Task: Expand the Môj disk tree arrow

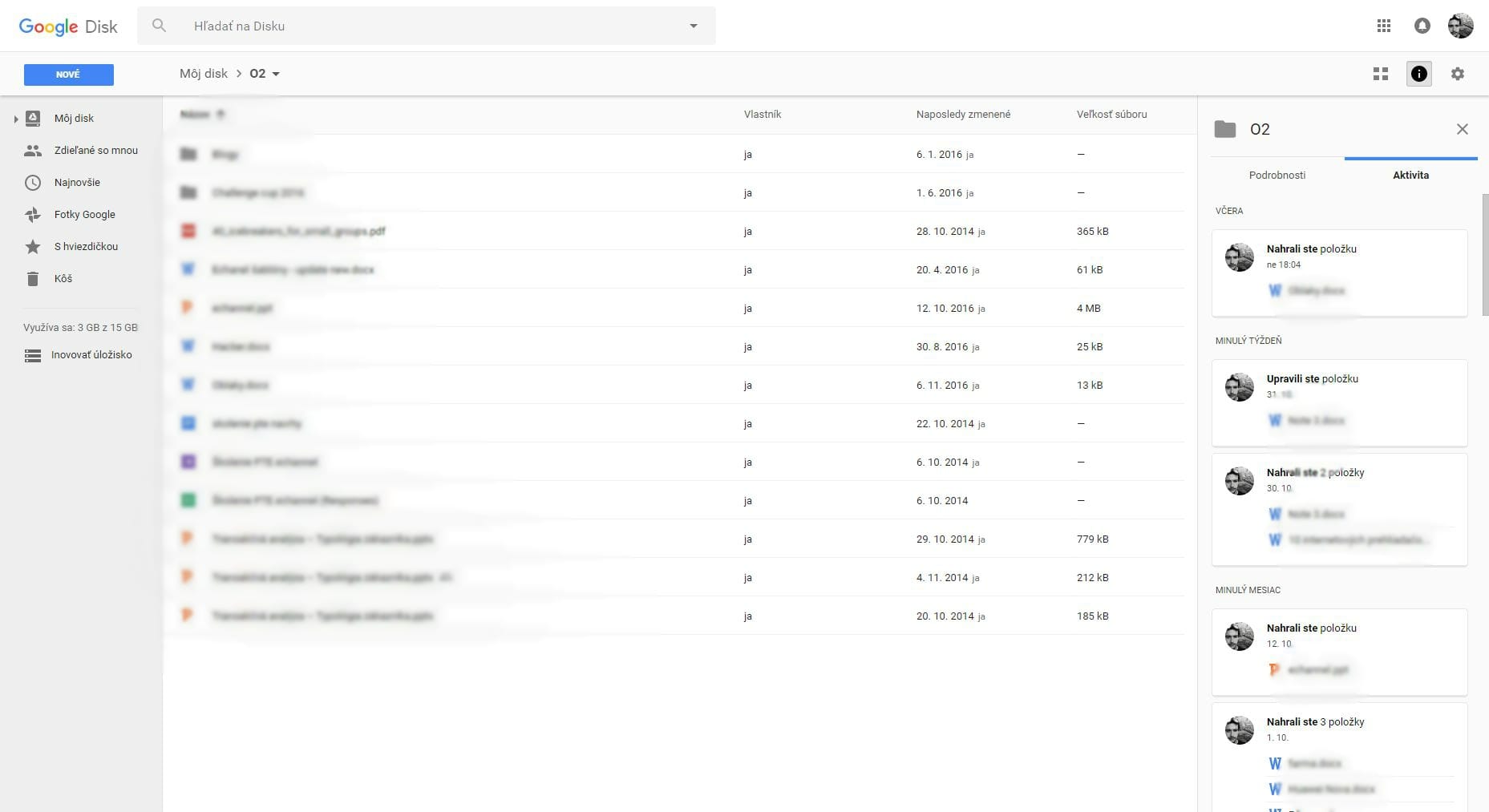Action: click(x=15, y=119)
